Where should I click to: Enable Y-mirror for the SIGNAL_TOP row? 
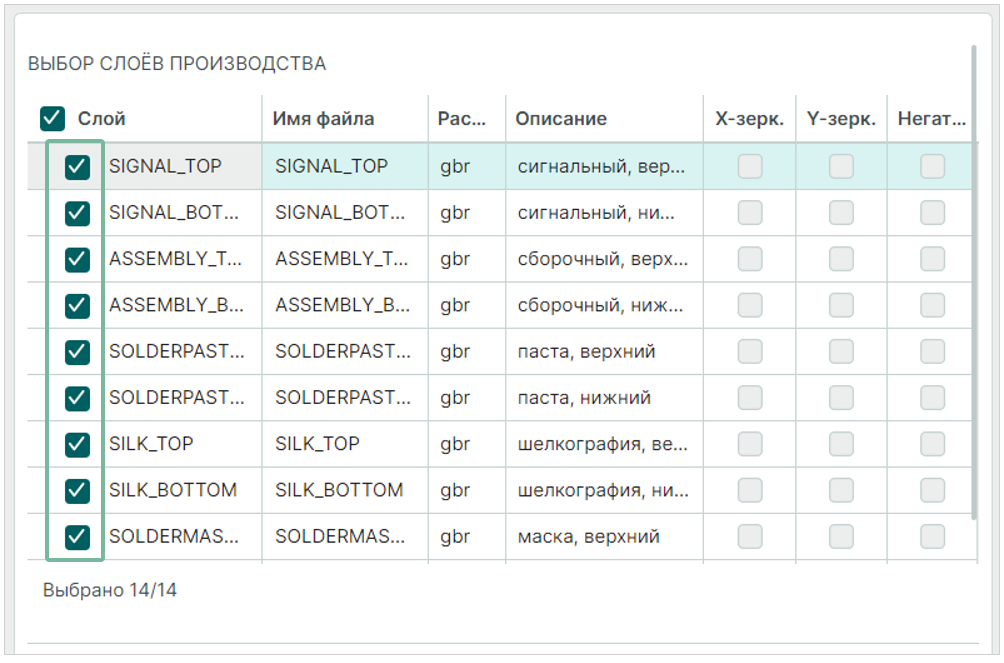click(x=841, y=167)
